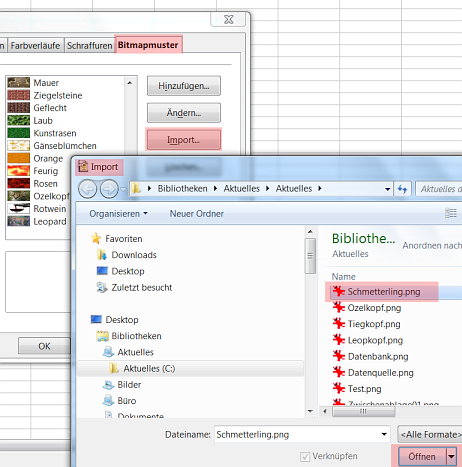Click the Neuer Ordner button
Image resolution: width=462 pixels, height=467 pixels.
[197, 214]
